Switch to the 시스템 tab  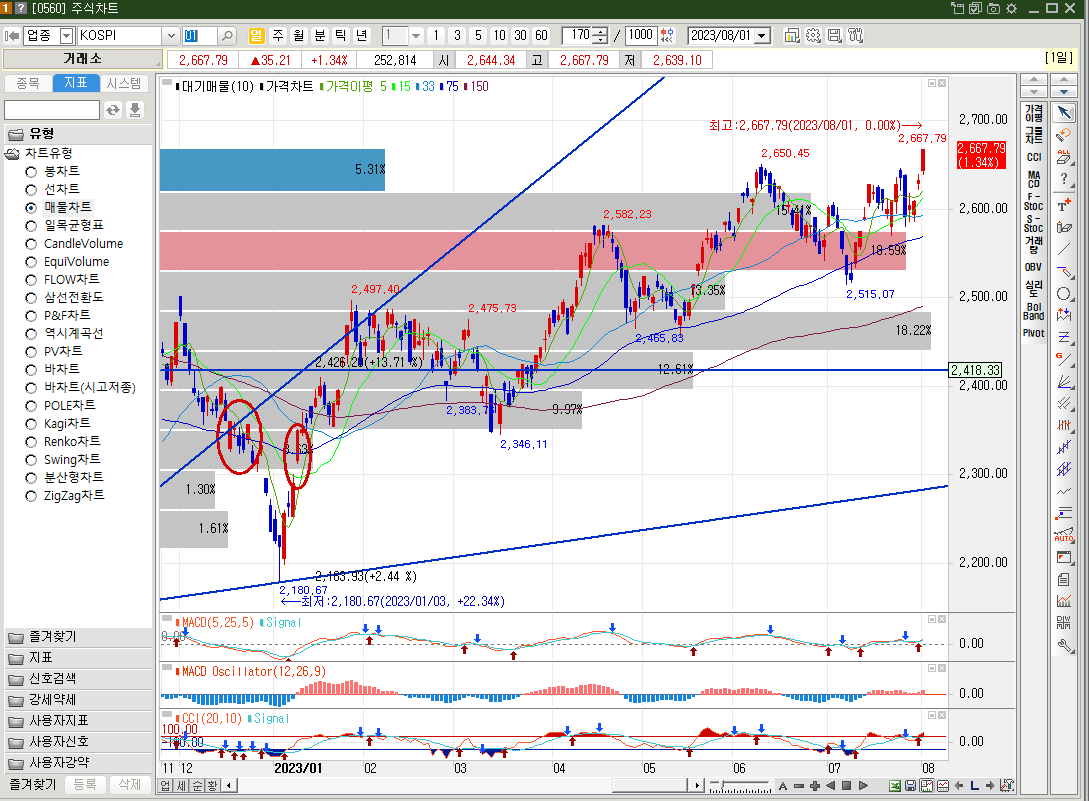point(124,83)
